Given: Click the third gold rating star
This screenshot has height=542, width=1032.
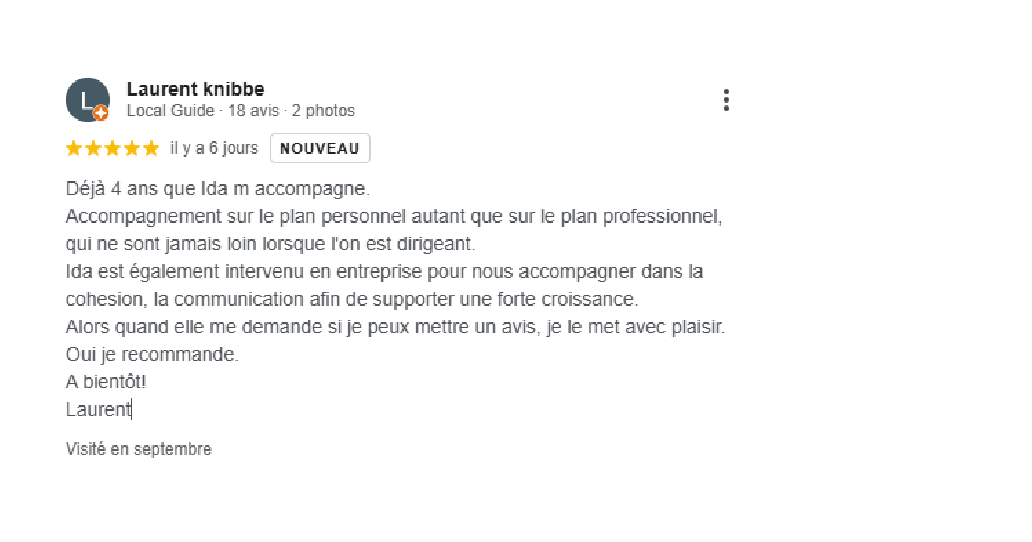Looking at the screenshot, I should pos(113,148).
